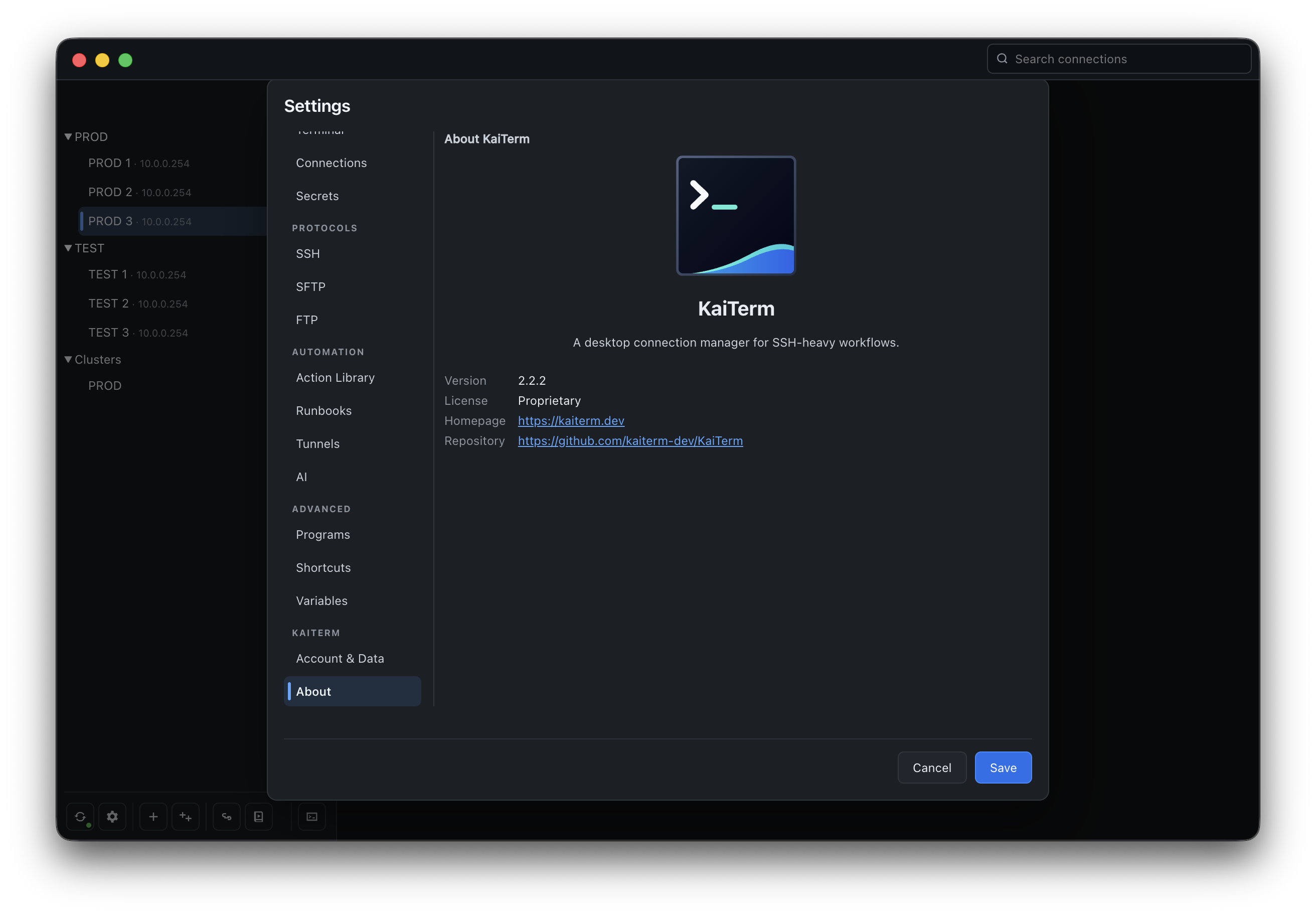Image resolution: width=1316 pixels, height=915 pixels.
Task: Click the sync status icon in the bottom toolbar
Action: click(80, 816)
